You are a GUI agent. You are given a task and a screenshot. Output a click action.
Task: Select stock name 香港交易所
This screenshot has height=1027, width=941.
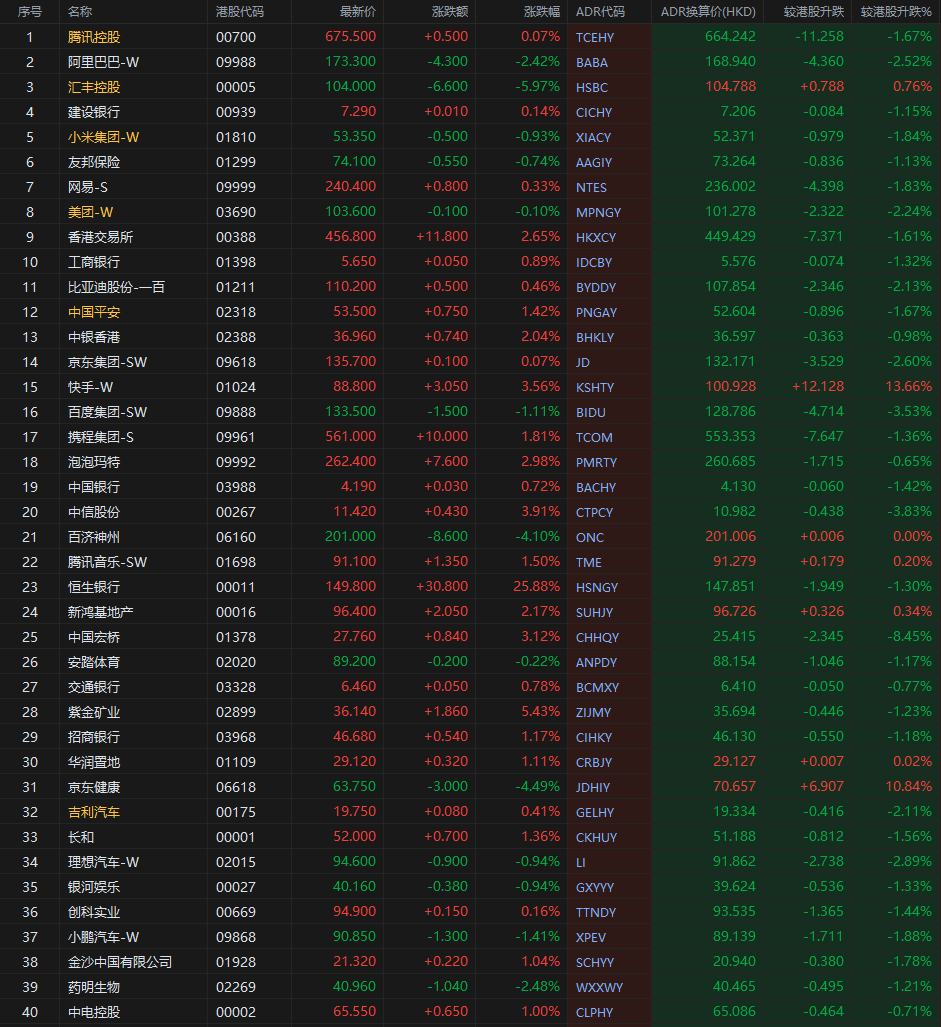100,237
